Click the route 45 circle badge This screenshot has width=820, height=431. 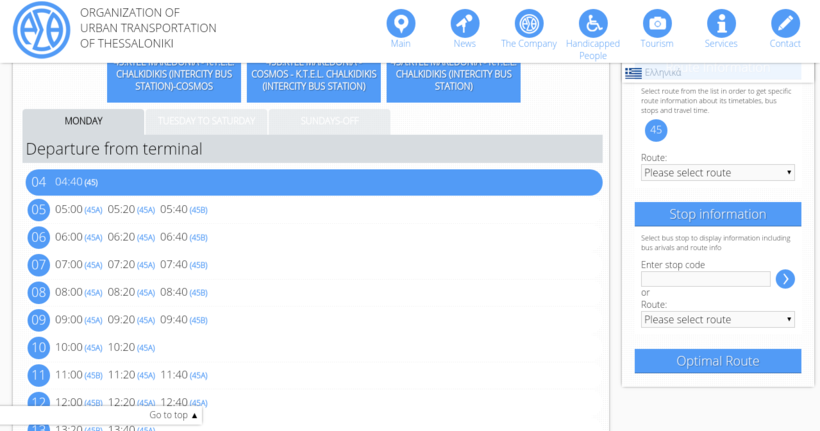coord(656,130)
